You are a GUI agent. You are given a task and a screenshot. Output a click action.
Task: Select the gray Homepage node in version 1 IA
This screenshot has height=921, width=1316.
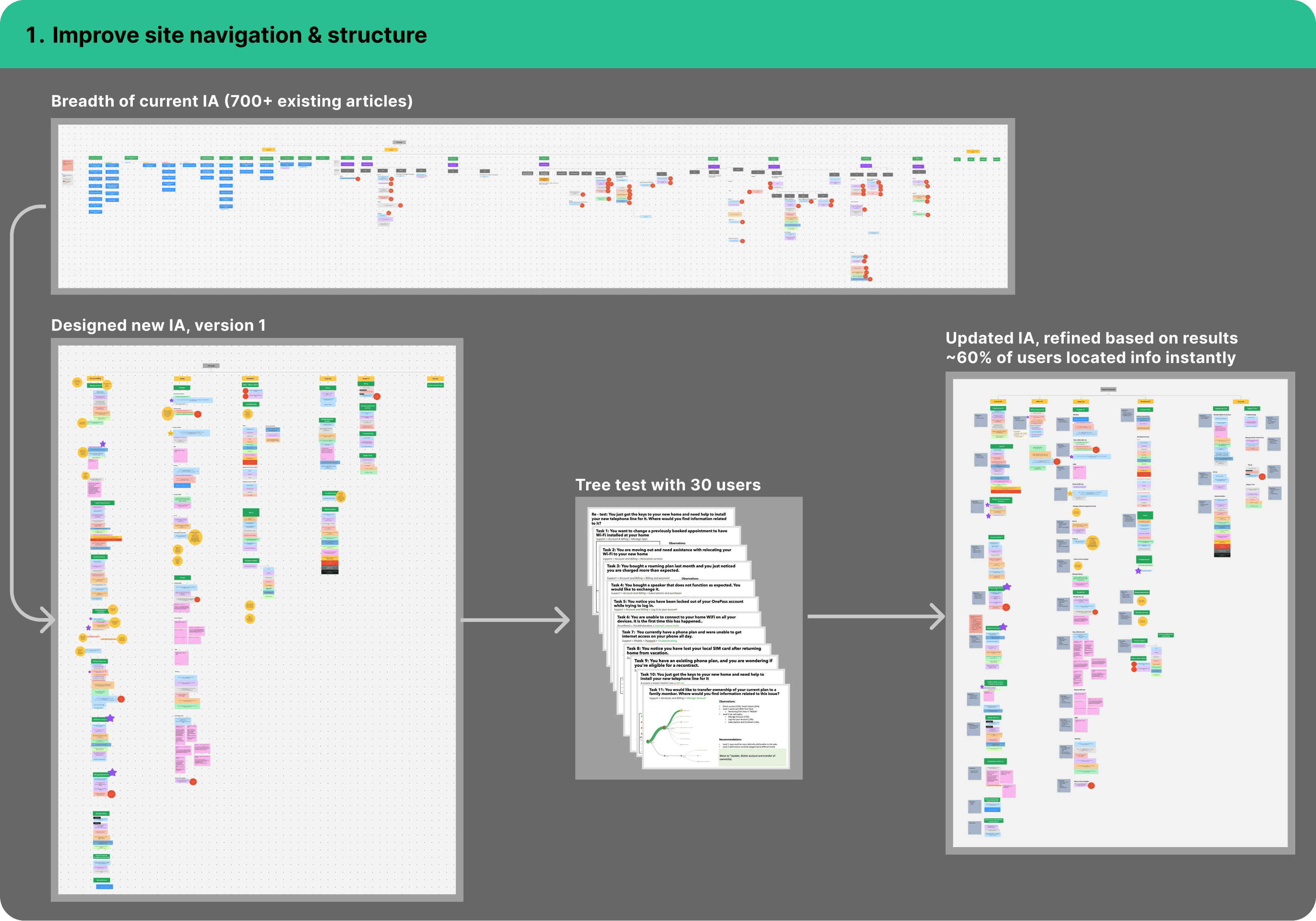coord(211,365)
